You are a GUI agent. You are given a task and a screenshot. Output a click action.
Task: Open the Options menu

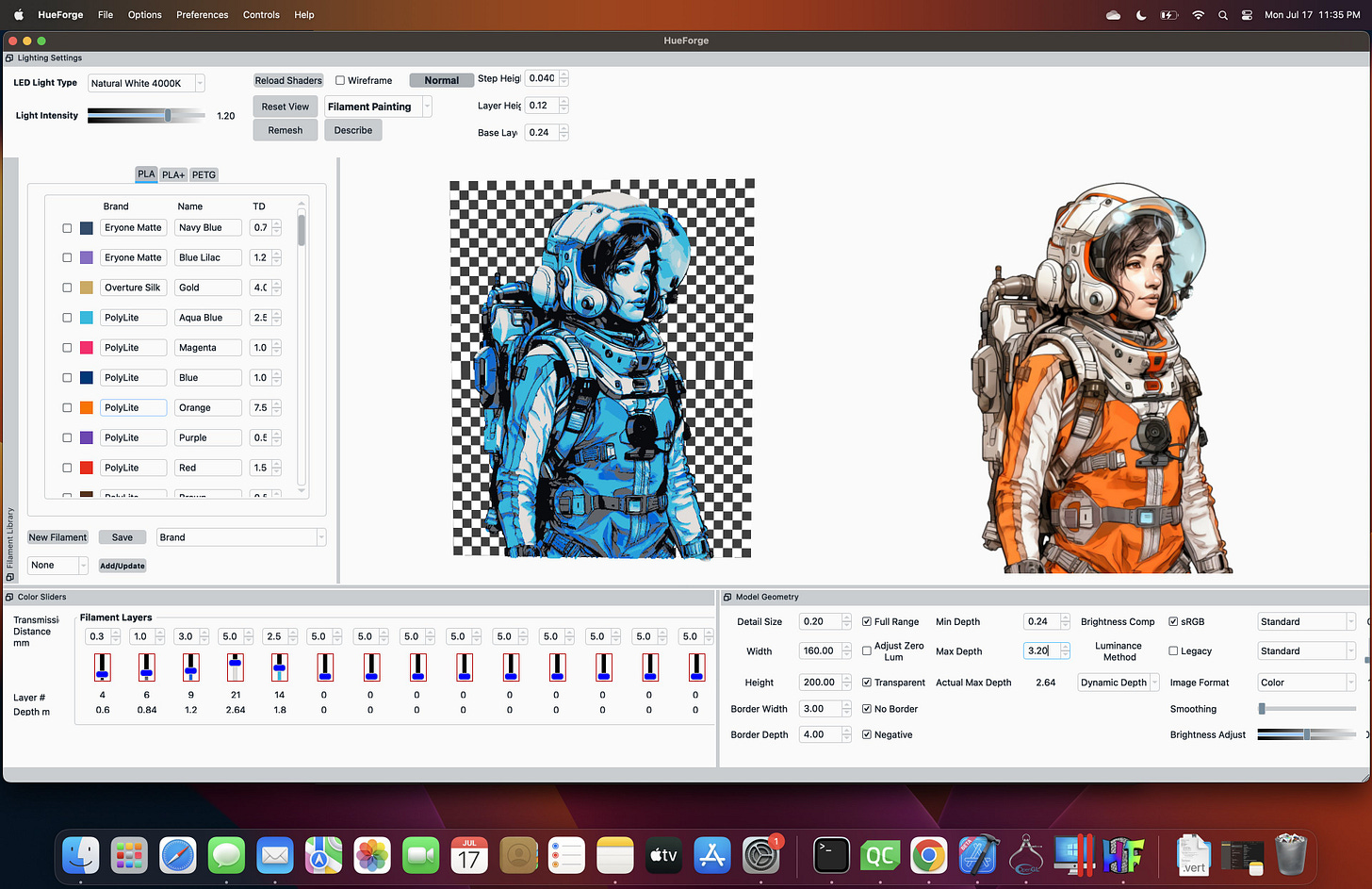pos(144,15)
